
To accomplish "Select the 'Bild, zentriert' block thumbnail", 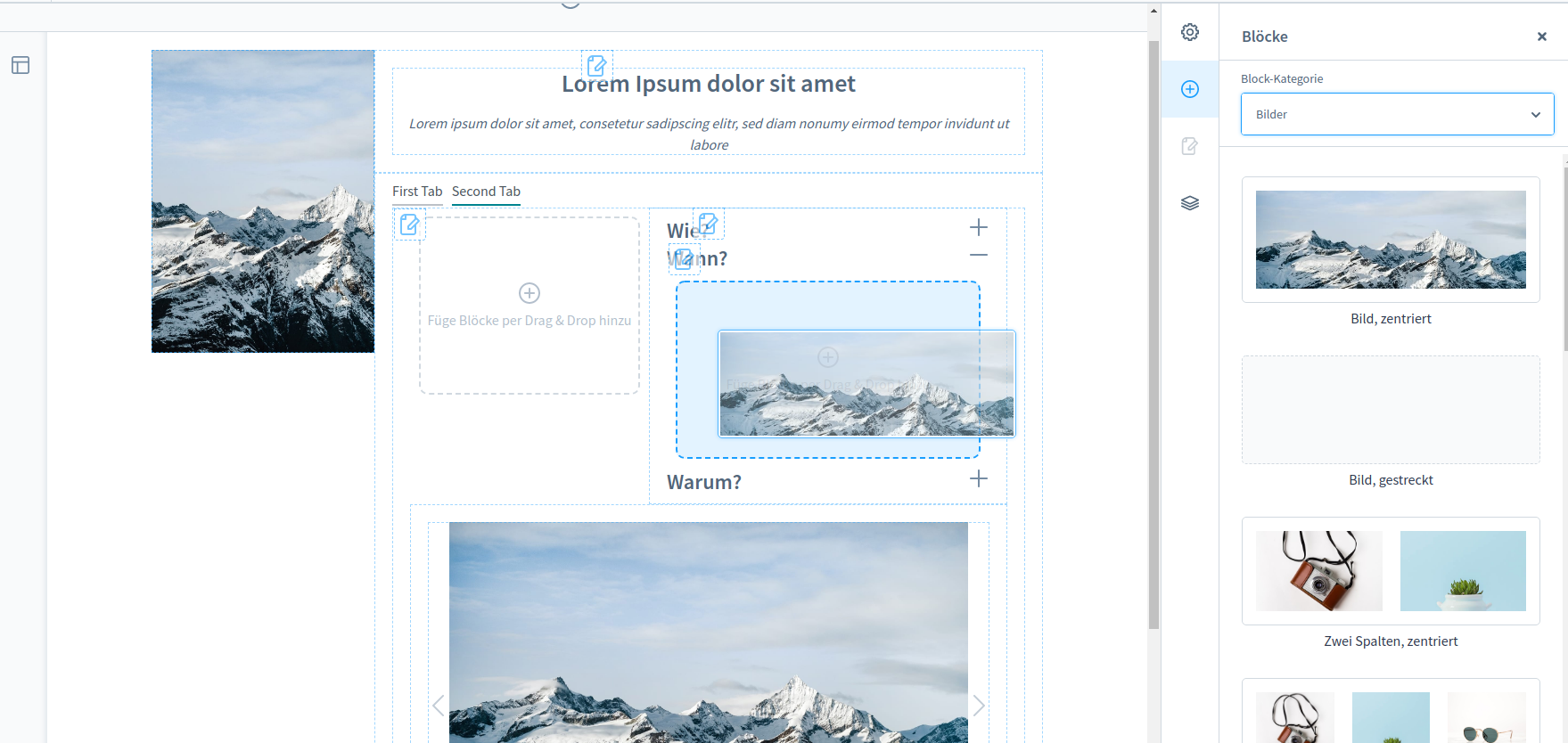I will click(x=1390, y=240).
